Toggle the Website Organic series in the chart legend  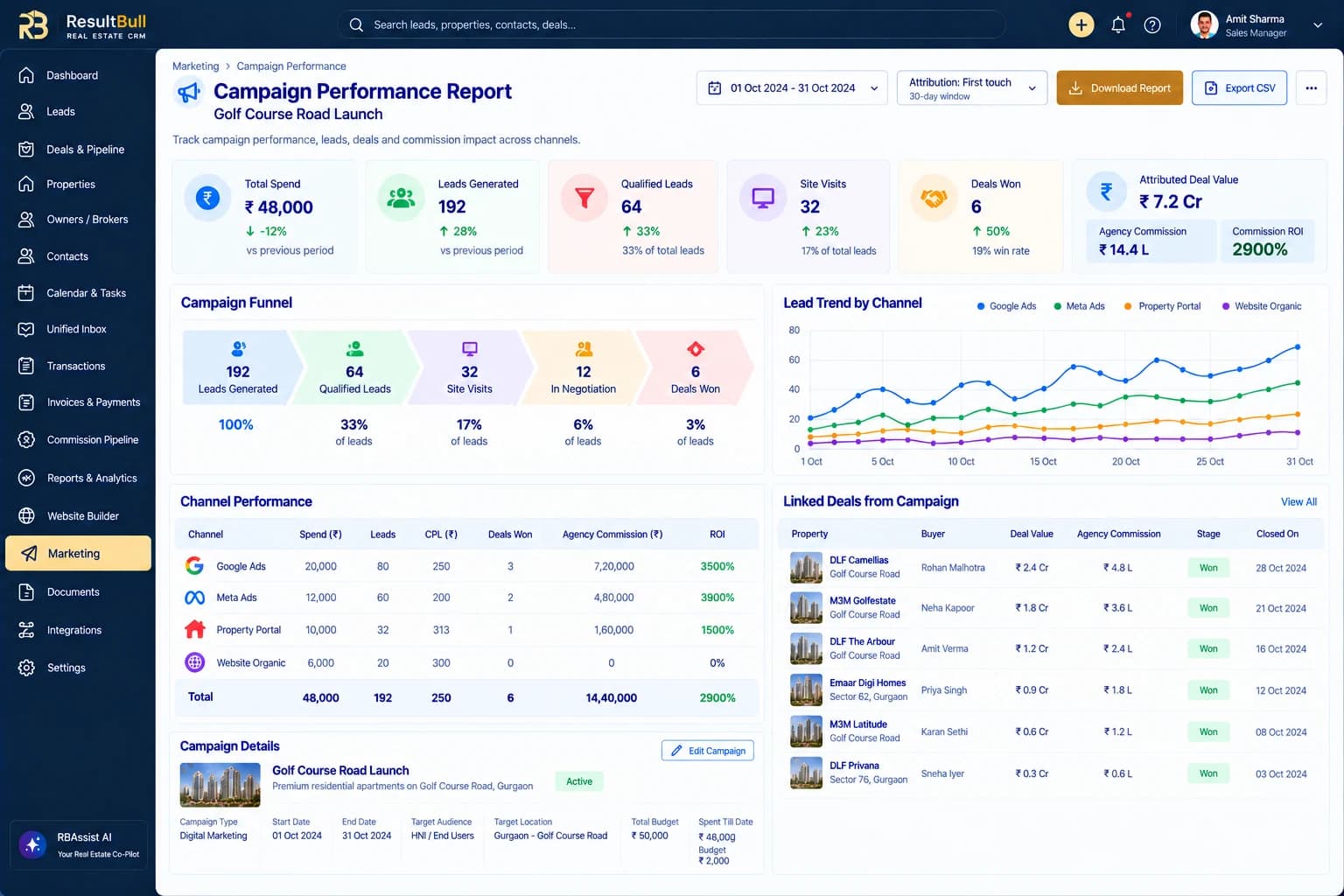(1261, 306)
